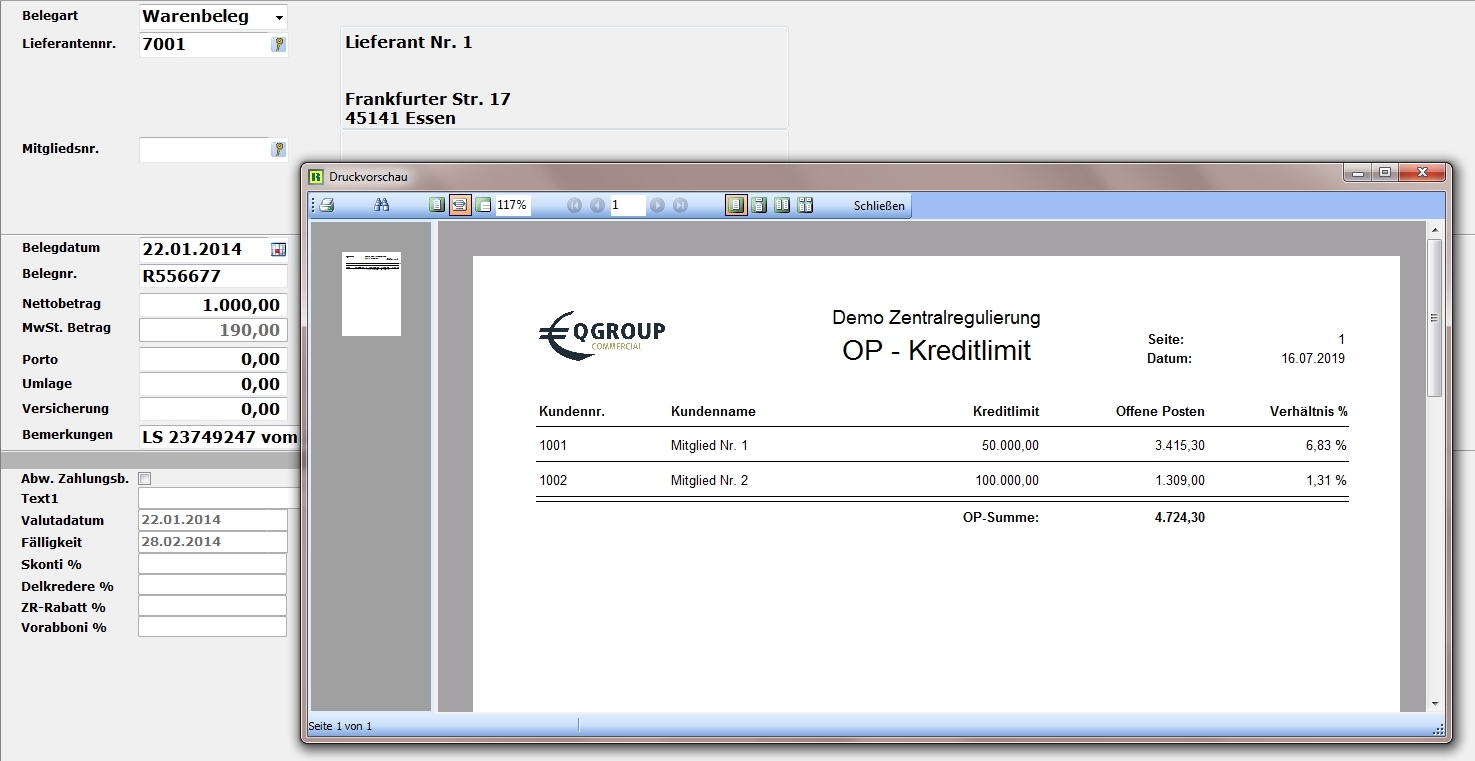This screenshot has height=761, width=1475.
Task: Open calendar picker beside Belegdatum
Action: [x=279, y=250]
